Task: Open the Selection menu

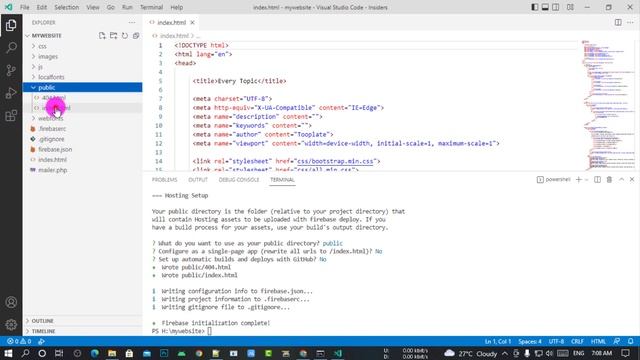Action: (x=67, y=7)
